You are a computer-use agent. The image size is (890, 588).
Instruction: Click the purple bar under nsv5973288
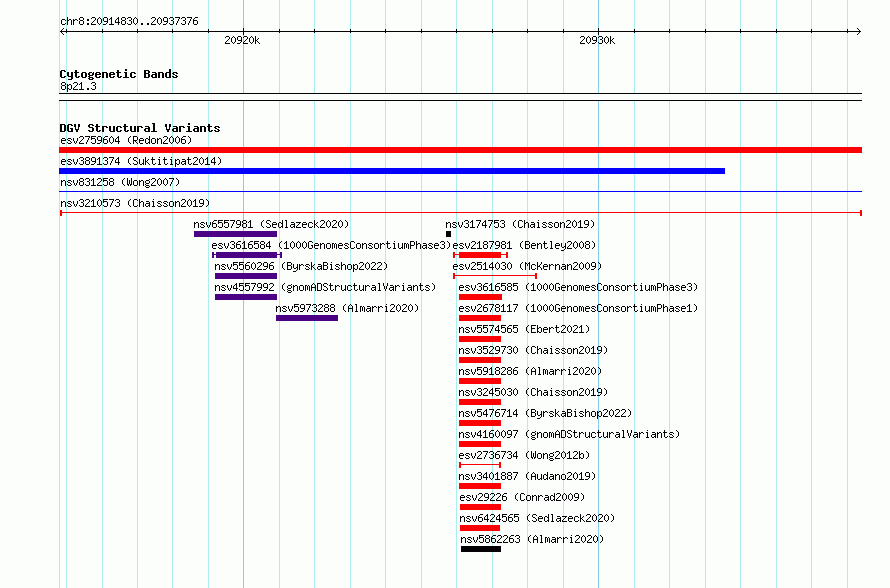tap(307, 318)
